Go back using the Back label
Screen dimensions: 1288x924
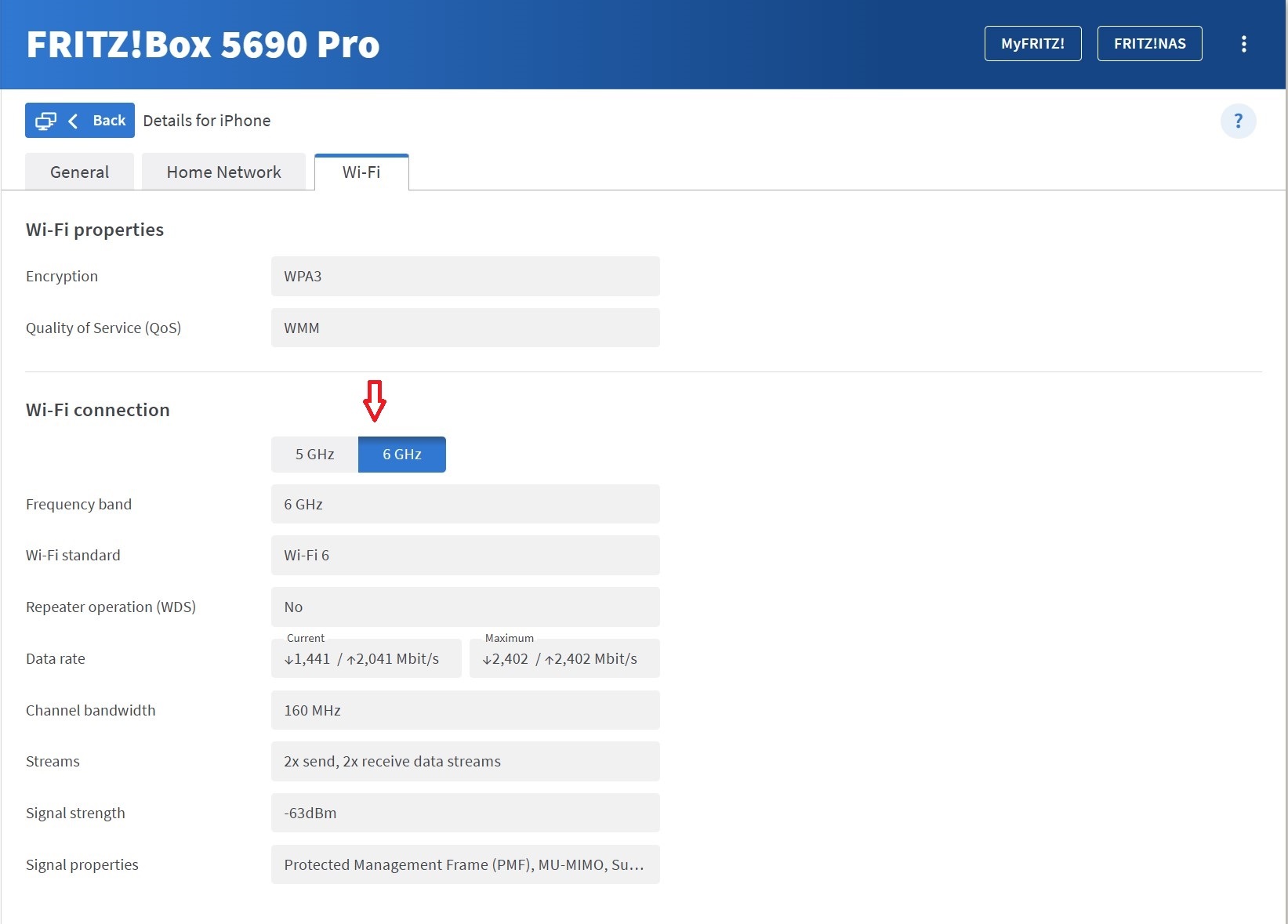click(109, 121)
